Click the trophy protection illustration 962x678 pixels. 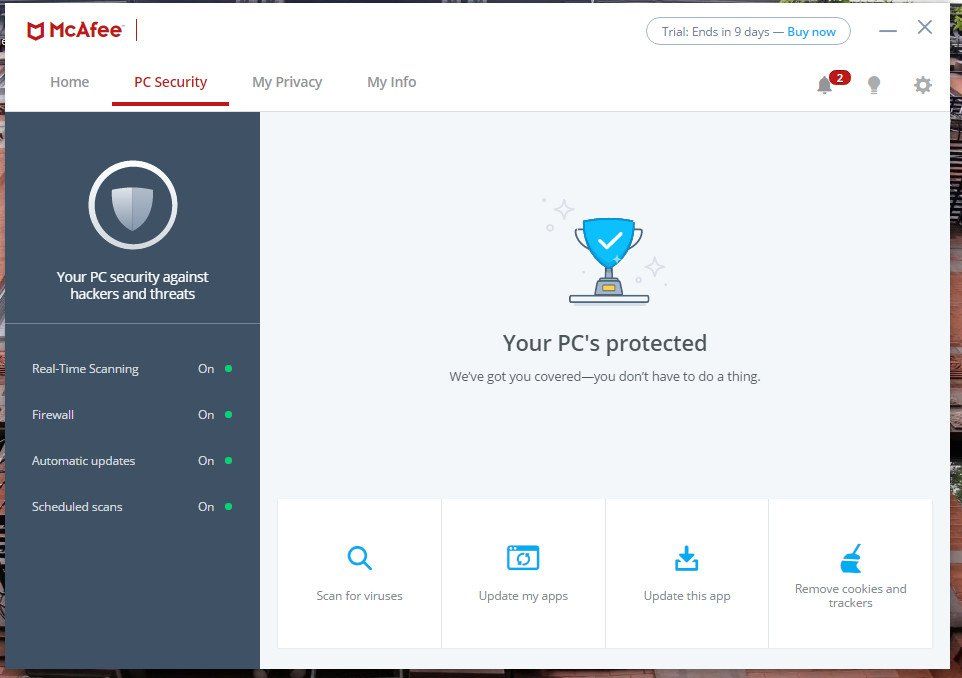click(607, 250)
